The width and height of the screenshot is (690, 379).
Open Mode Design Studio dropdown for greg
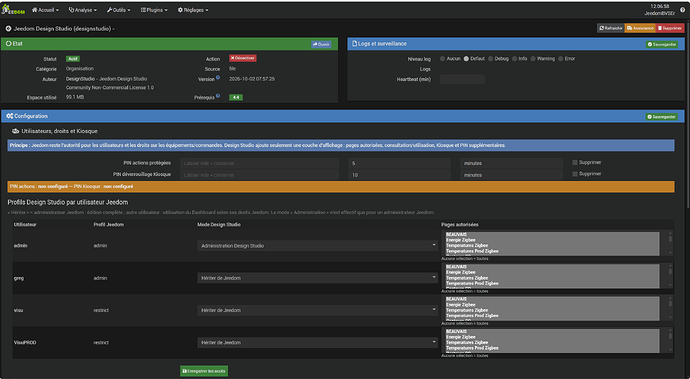pos(317,278)
